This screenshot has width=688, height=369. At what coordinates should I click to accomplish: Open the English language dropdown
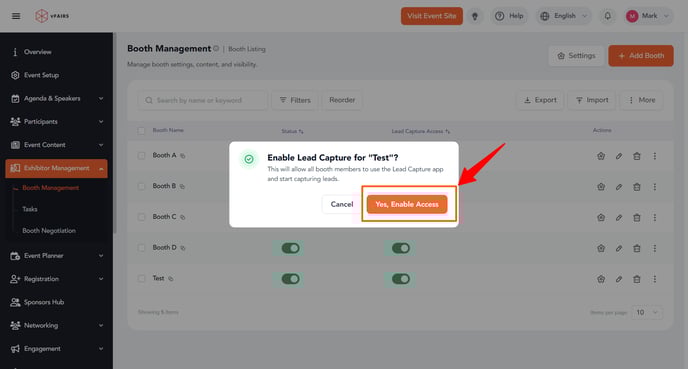[x=563, y=16]
